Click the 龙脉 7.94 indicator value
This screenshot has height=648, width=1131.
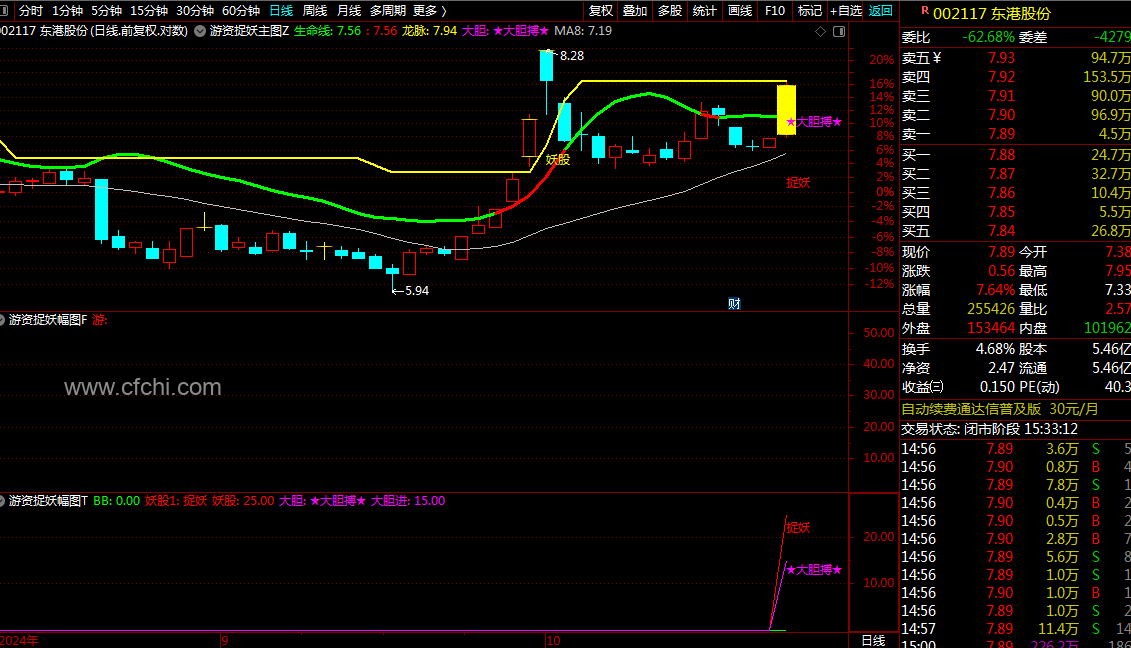tap(429, 31)
